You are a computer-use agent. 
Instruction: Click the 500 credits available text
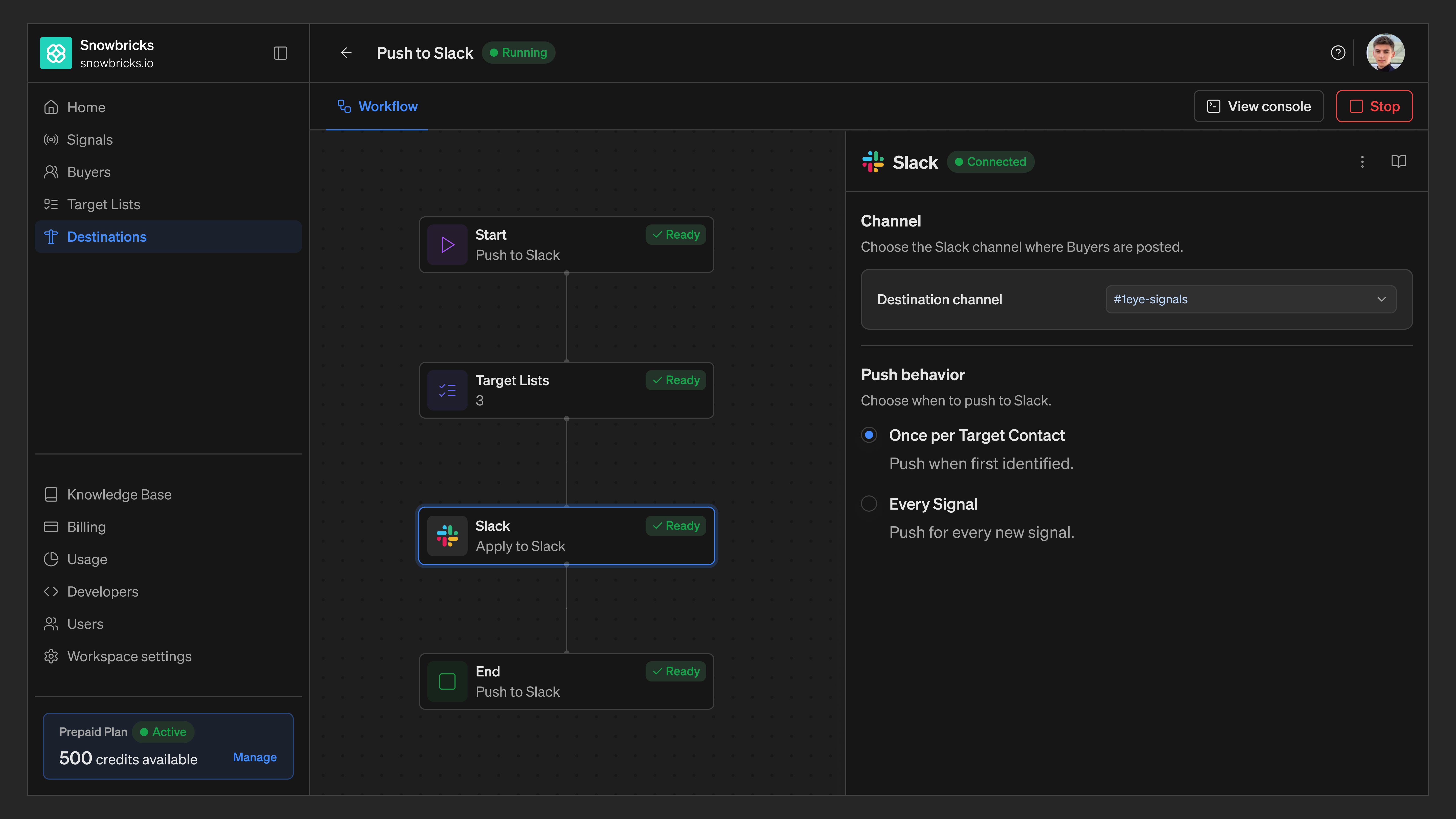128,759
